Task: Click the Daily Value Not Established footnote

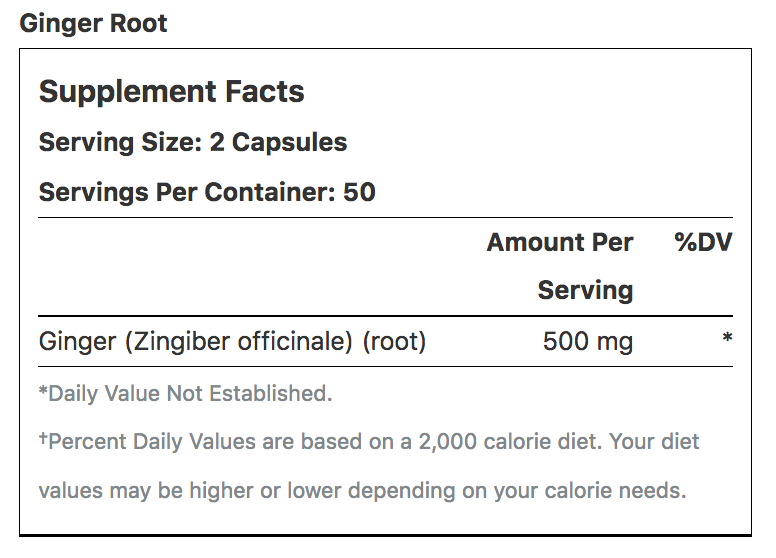Action: tap(186, 394)
